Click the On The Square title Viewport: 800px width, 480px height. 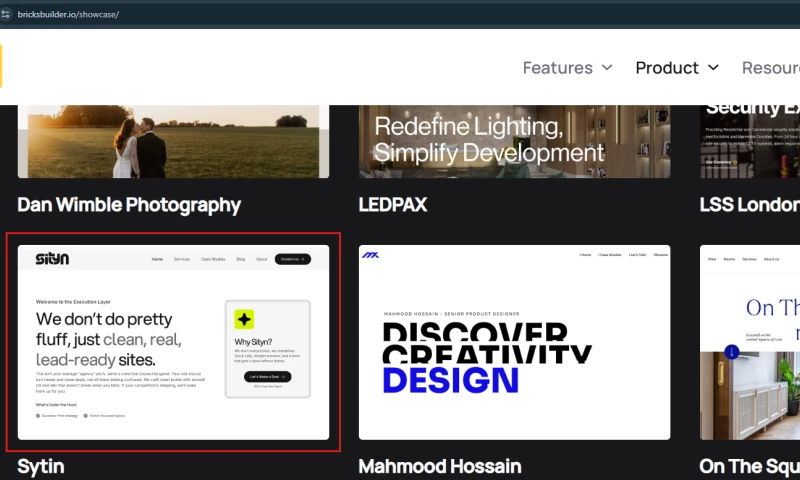(750, 467)
